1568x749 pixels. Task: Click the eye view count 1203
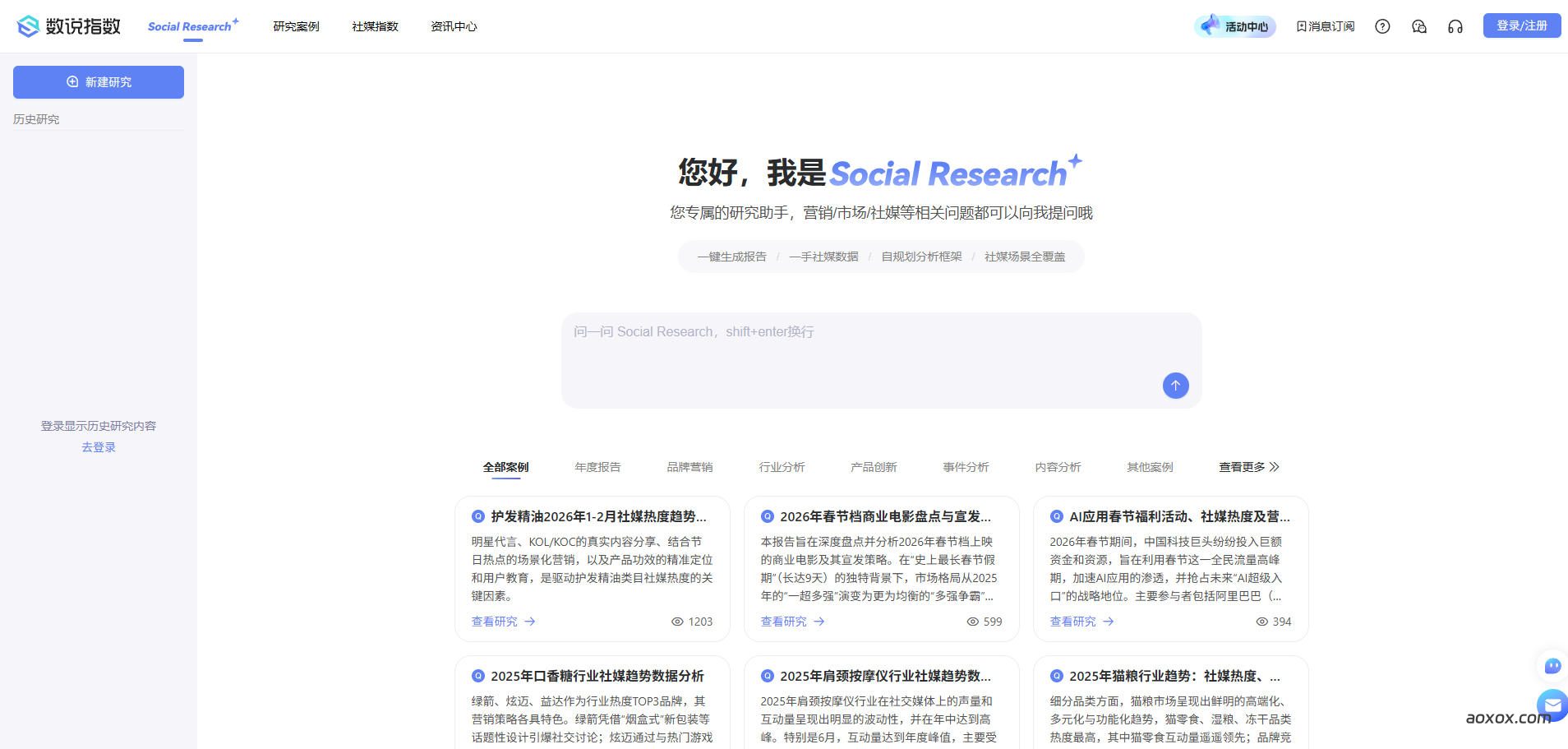point(692,622)
